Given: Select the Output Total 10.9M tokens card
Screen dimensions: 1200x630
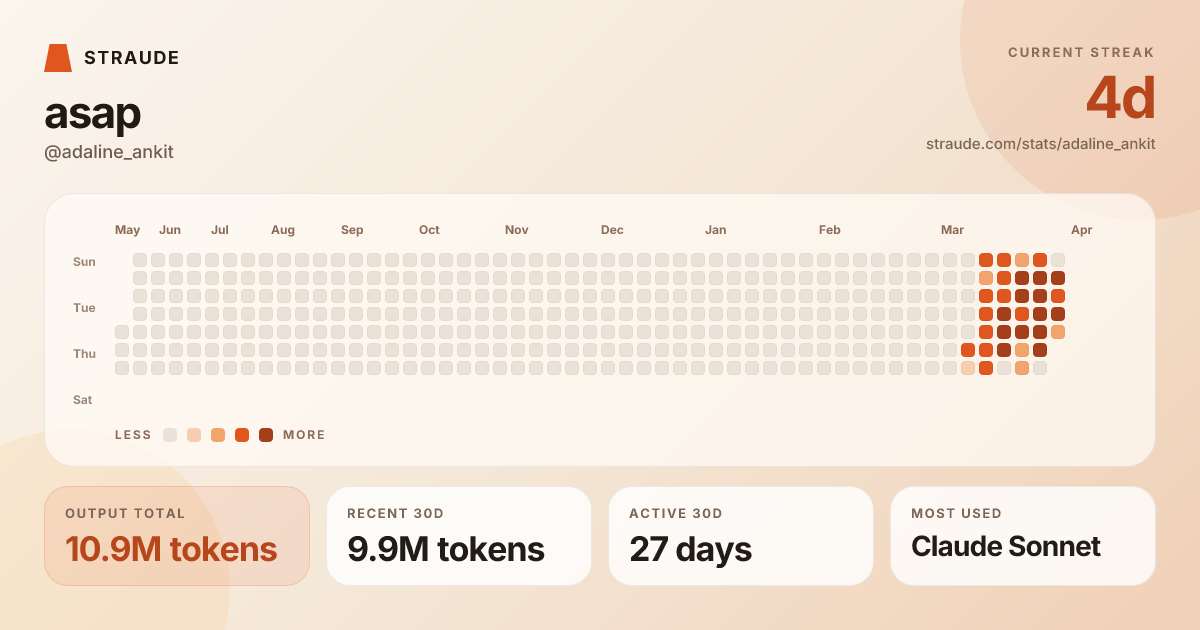Looking at the screenshot, I should 177,536.
